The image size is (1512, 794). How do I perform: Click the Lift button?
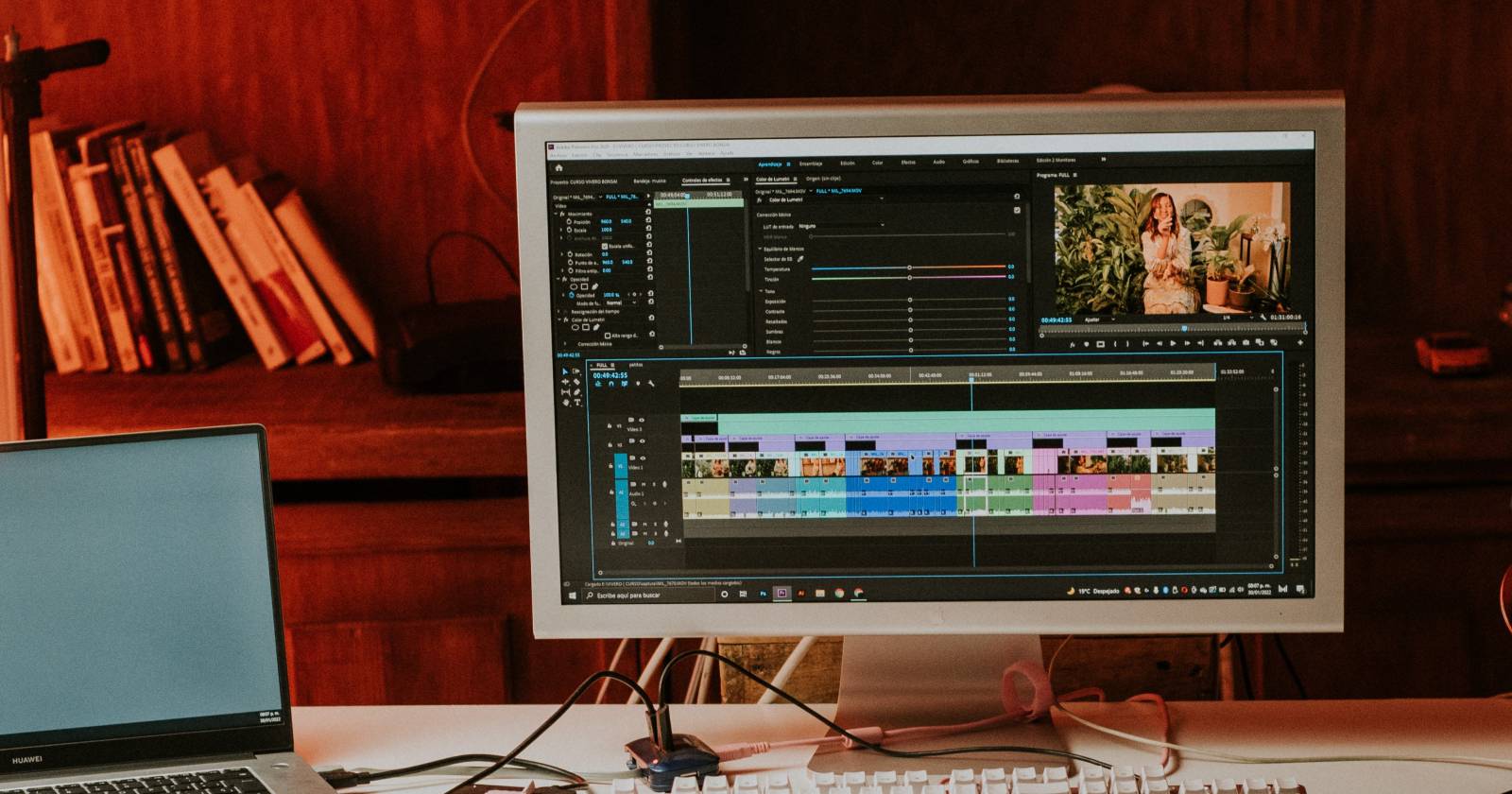click(x=1217, y=343)
